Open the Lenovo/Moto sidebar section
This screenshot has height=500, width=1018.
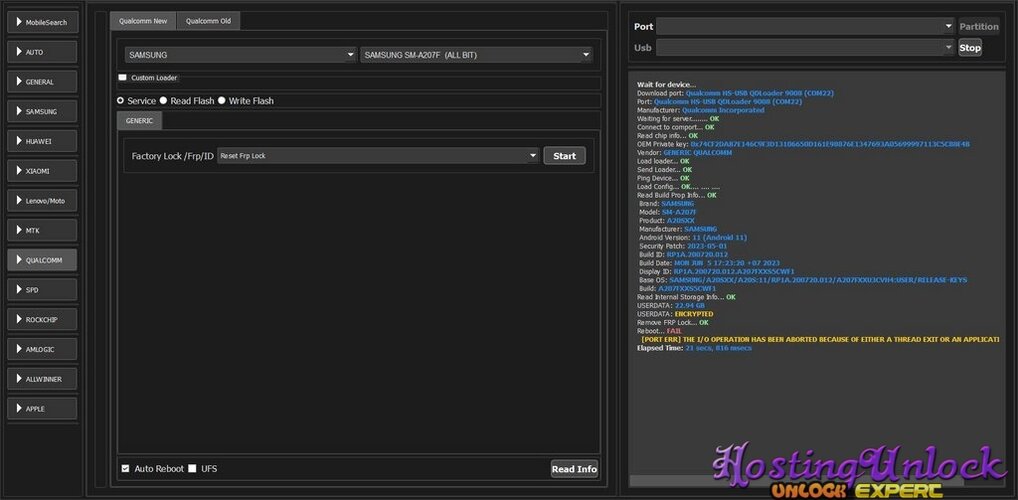point(42,201)
